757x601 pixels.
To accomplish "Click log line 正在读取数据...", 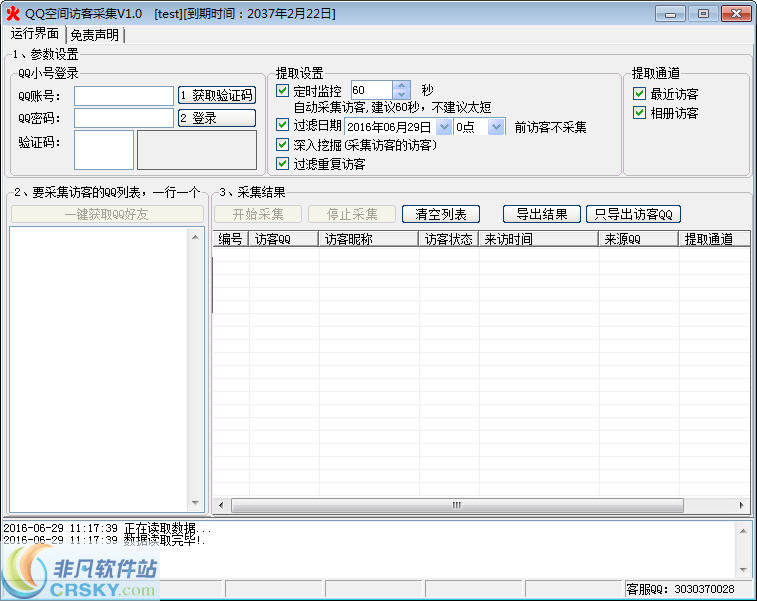I will click(107, 528).
